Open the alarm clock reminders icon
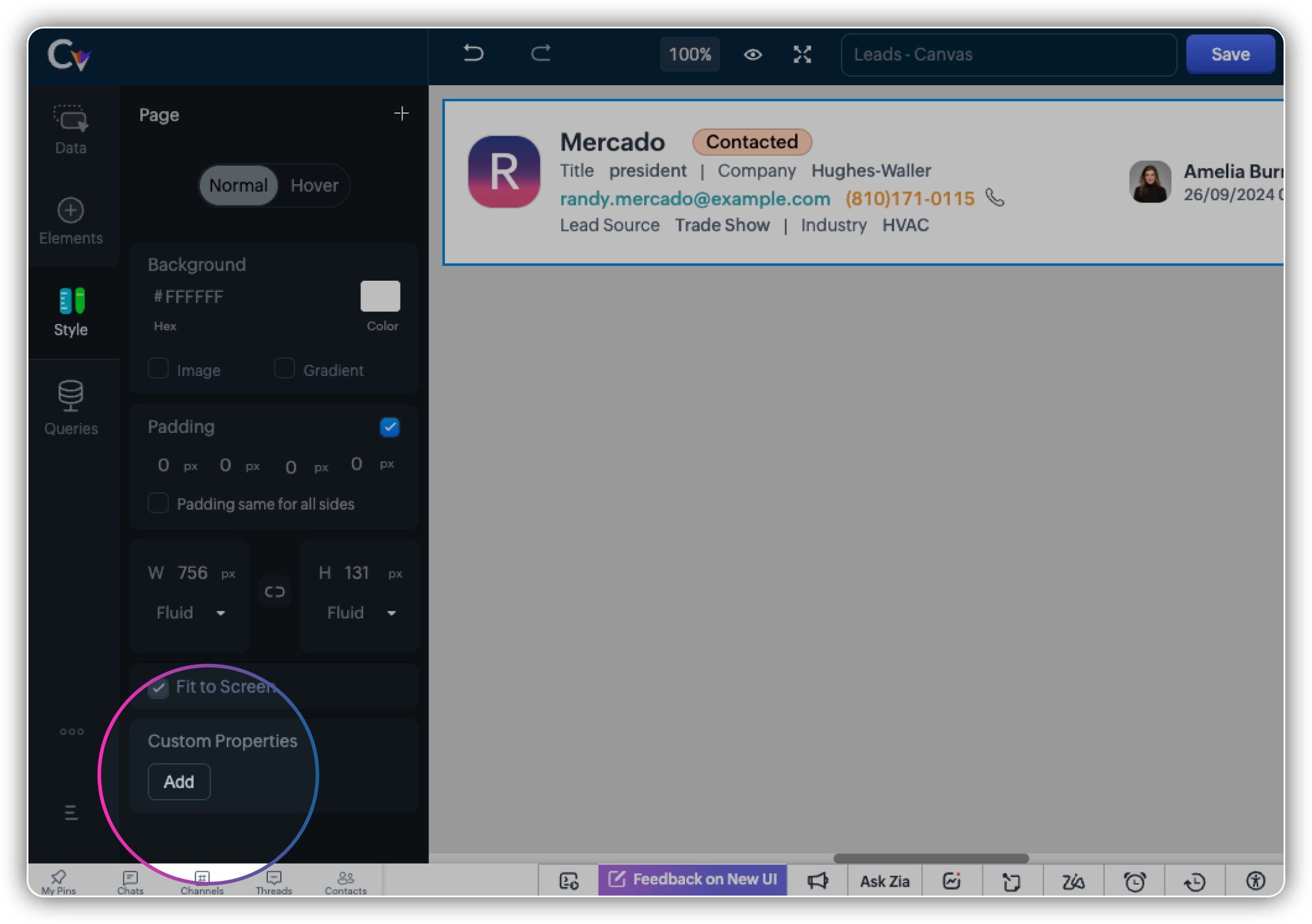 (x=1134, y=881)
